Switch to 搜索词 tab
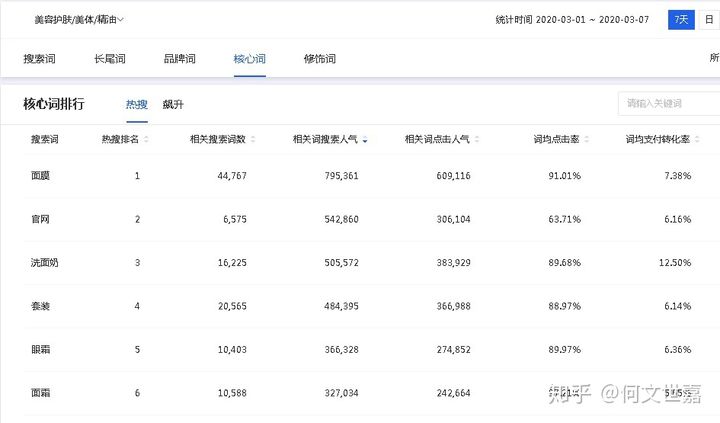The image size is (720, 423). click(40, 59)
